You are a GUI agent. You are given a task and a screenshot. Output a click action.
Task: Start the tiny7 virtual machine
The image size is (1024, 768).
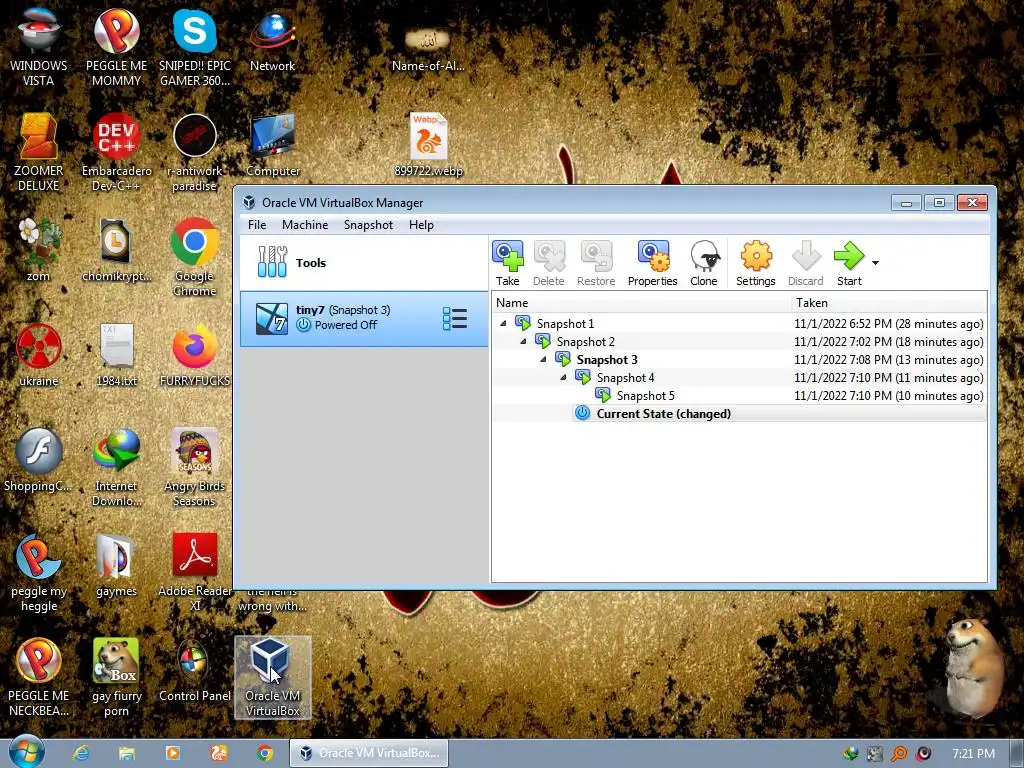coord(849,263)
